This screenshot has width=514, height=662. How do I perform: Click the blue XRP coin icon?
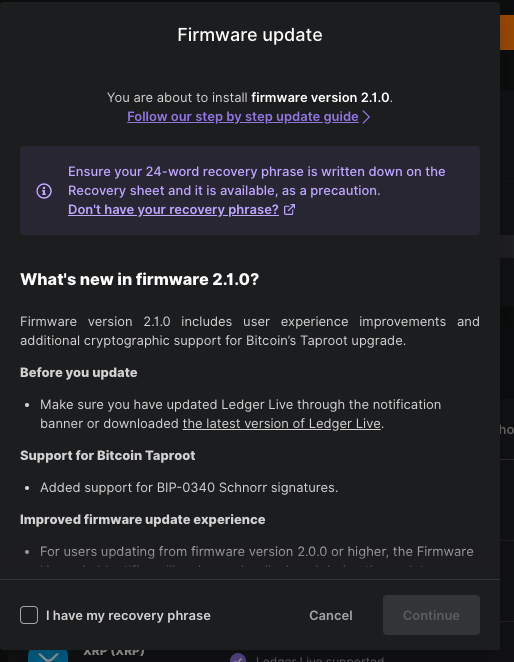(x=48, y=656)
